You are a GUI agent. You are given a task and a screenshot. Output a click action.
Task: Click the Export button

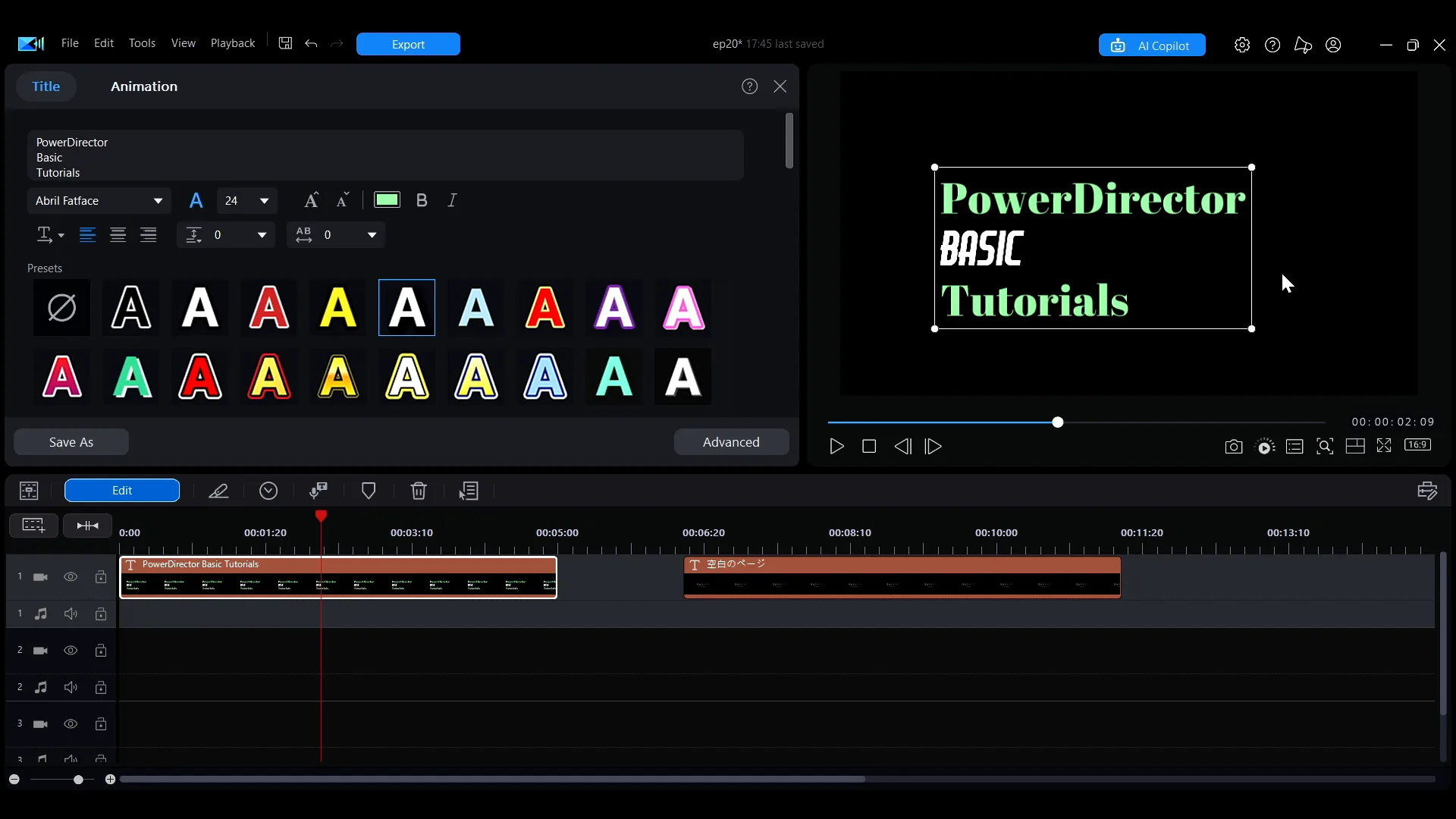pyautogui.click(x=408, y=44)
